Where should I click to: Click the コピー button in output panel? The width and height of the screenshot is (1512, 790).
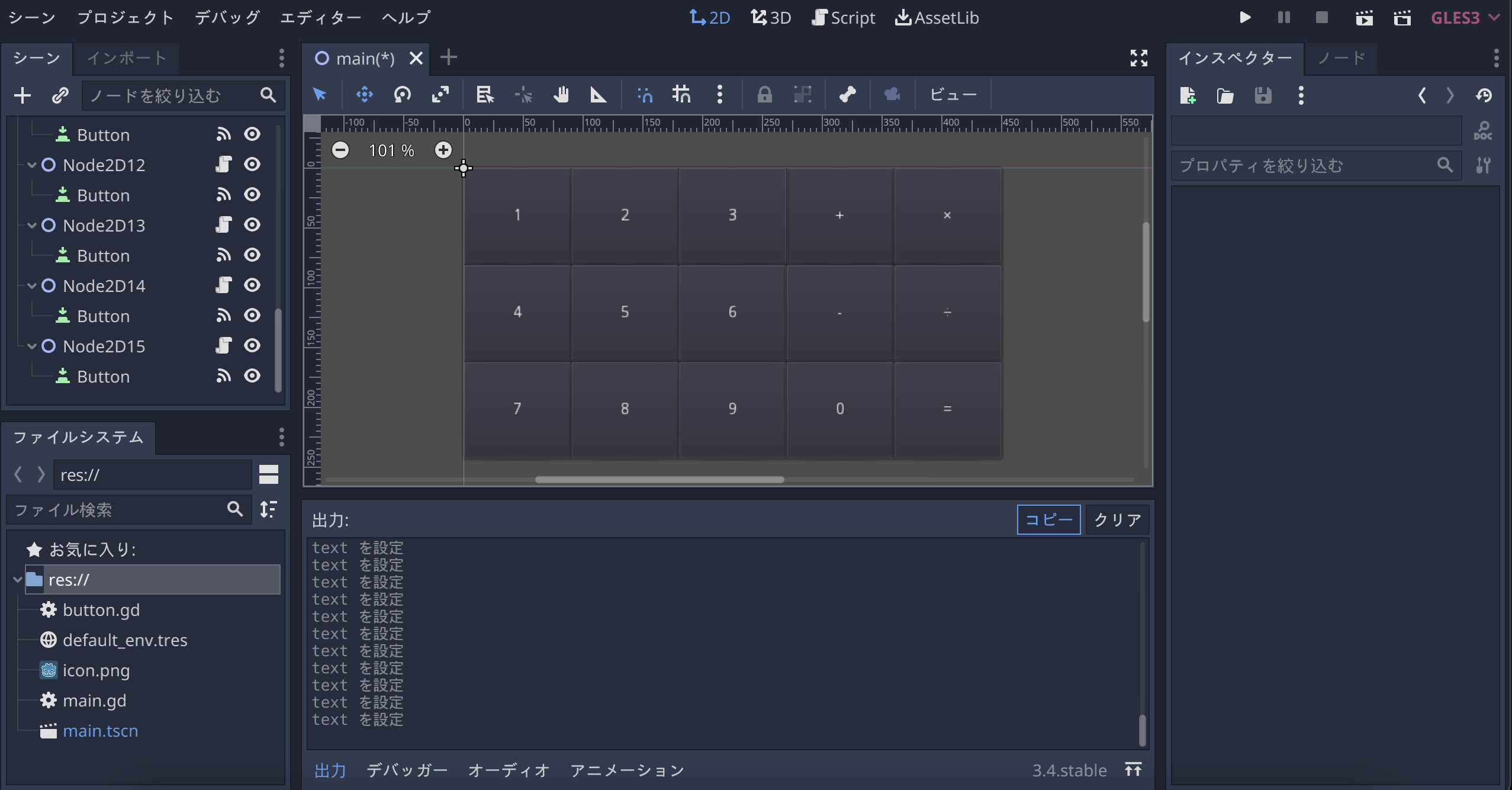[1048, 519]
